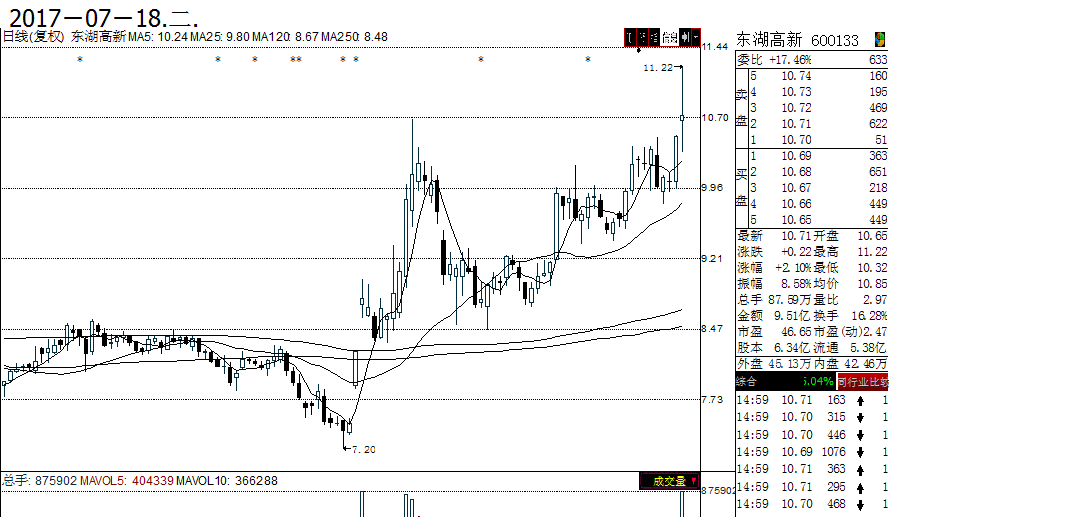Click the 振幅 8.58% value
This screenshot has width=1083, height=517.
click(796, 284)
